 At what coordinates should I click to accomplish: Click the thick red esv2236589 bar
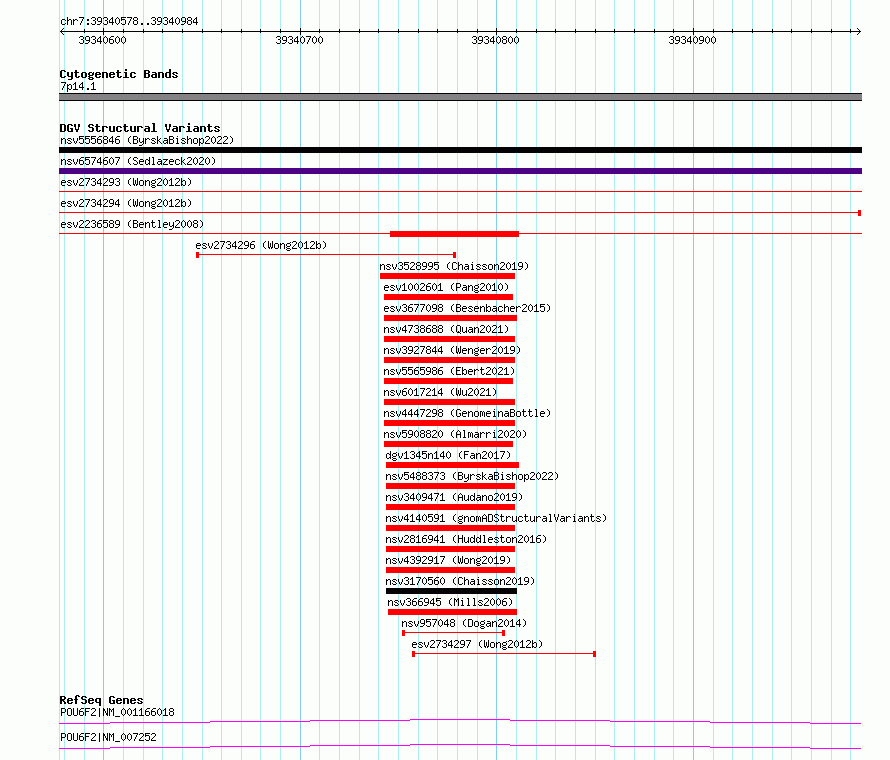(x=455, y=234)
